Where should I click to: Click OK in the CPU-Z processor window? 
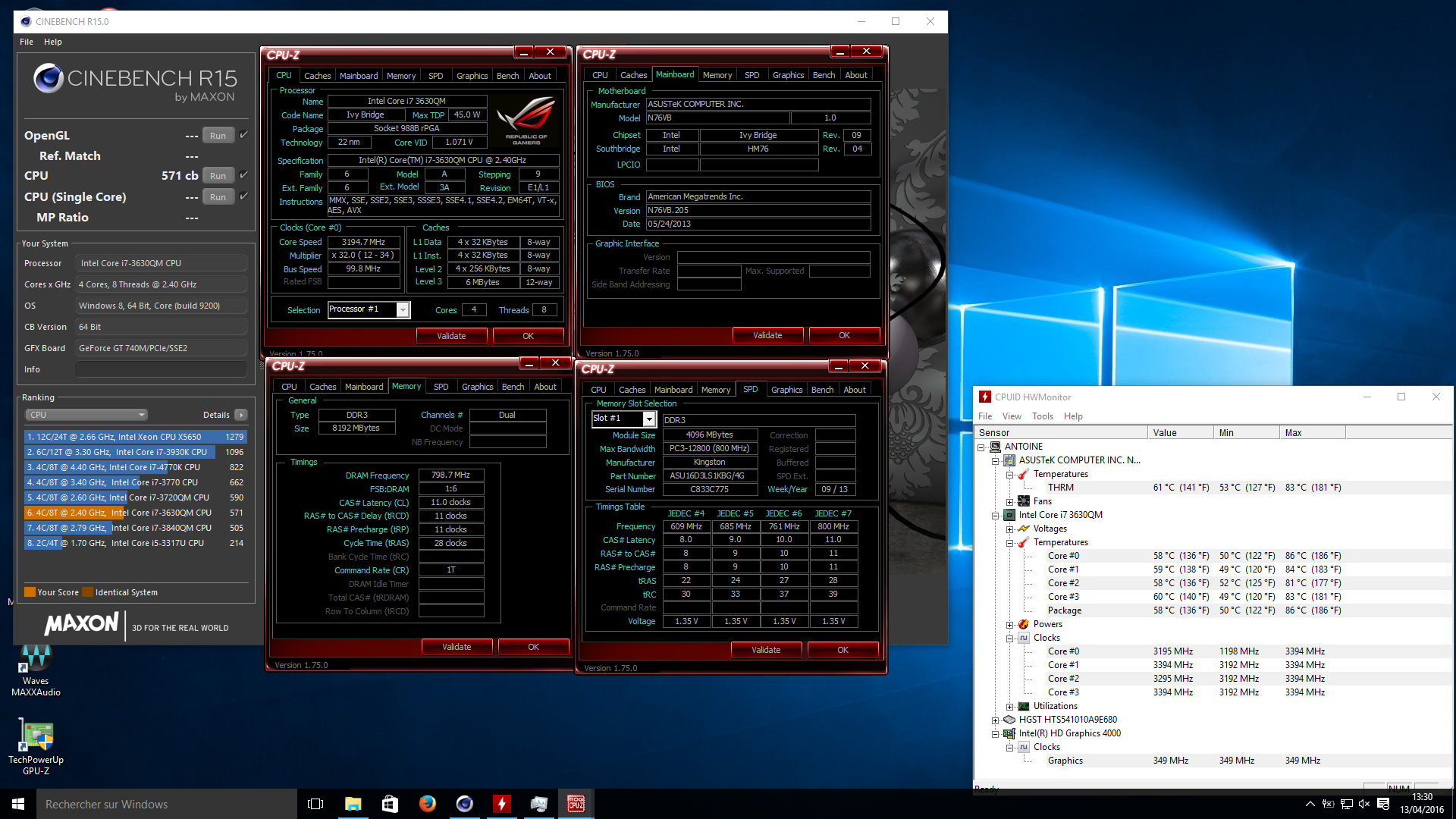528,336
